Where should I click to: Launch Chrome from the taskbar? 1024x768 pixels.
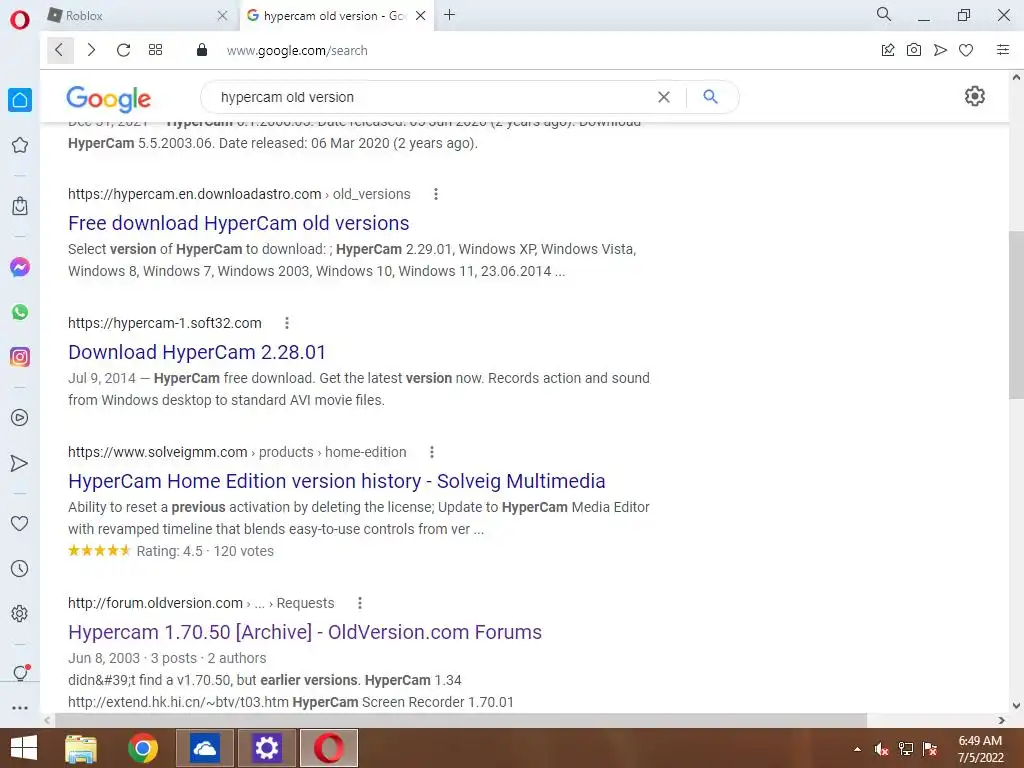pos(143,748)
